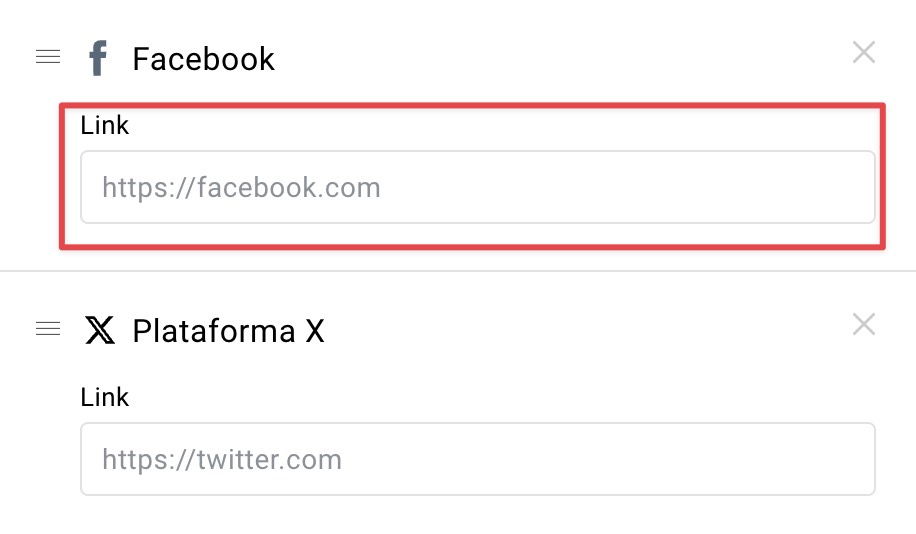Delete Facebook using its X button
The image size is (916, 534).
click(863, 53)
